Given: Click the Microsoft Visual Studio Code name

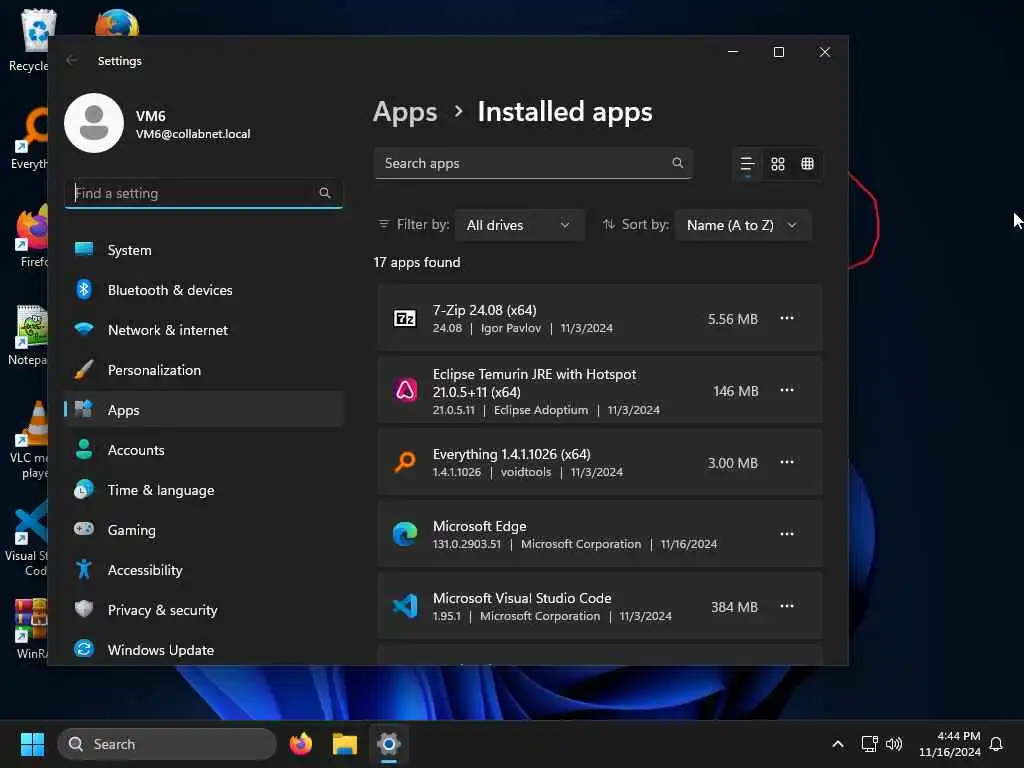Looking at the screenshot, I should click(522, 598).
